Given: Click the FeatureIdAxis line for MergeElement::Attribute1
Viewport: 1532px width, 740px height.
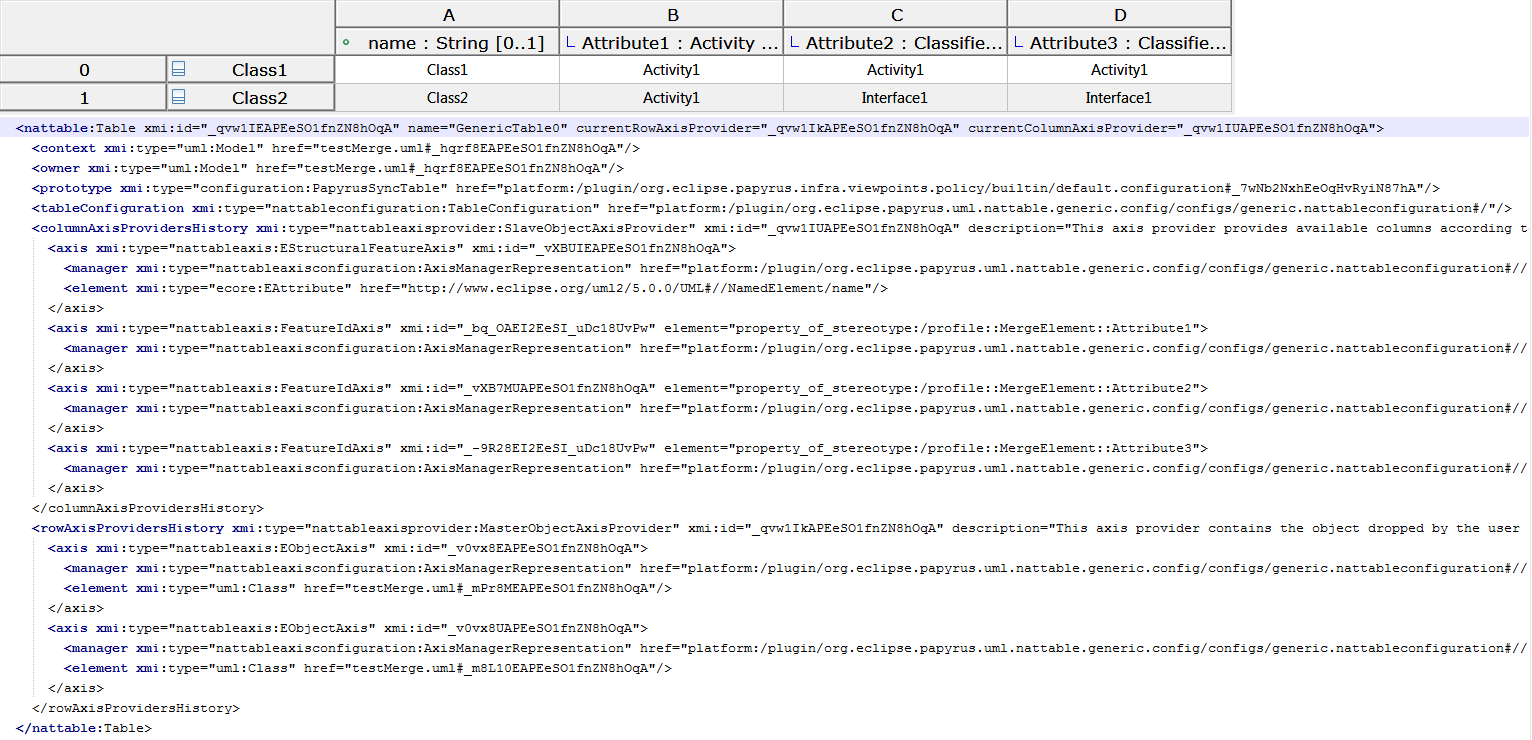Looking at the screenshot, I should pos(628,328).
